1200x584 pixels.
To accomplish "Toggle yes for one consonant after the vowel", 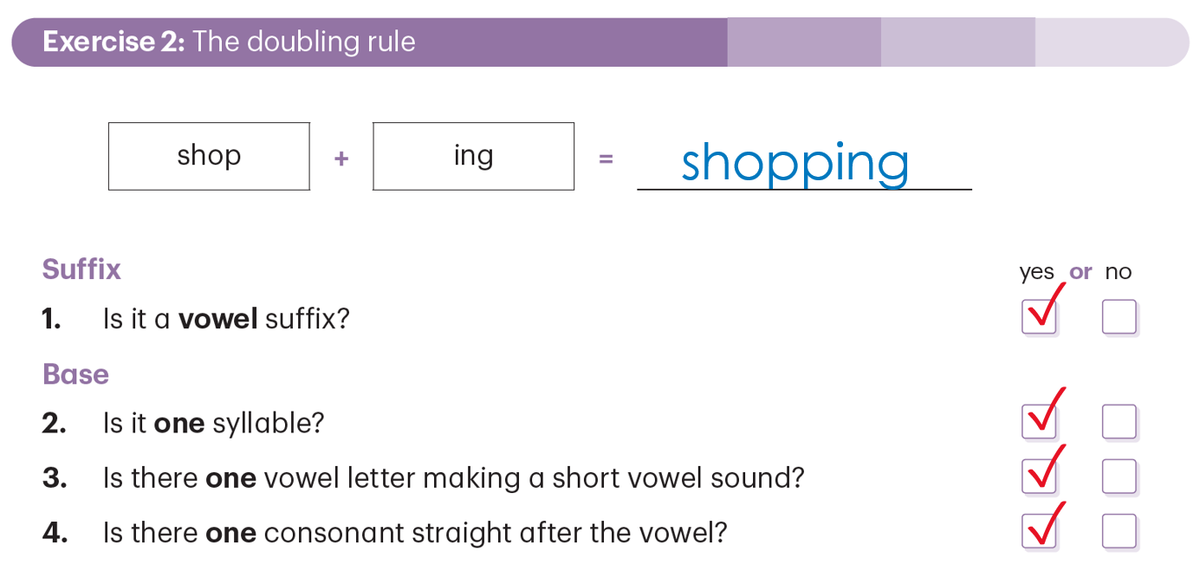I will pos(1038,531).
